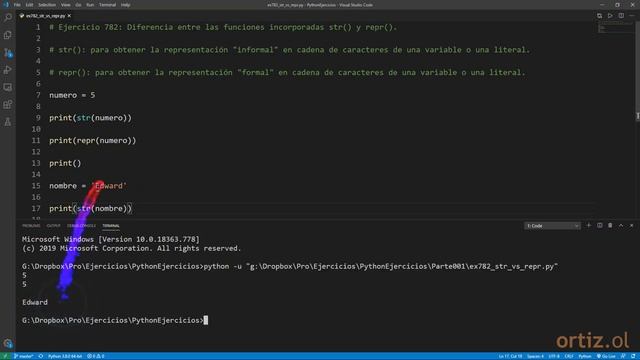Click the remote window indicator in the status bar
The height and width of the screenshot is (360, 640).
coord(5,356)
